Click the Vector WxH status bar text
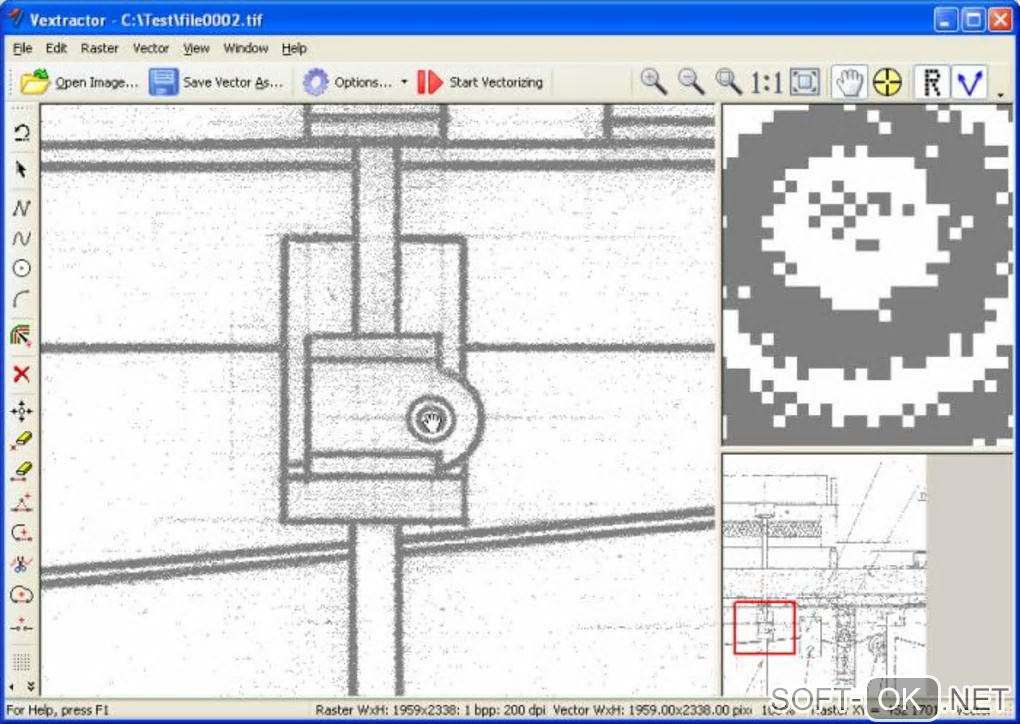The height and width of the screenshot is (724, 1020). (x=653, y=710)
